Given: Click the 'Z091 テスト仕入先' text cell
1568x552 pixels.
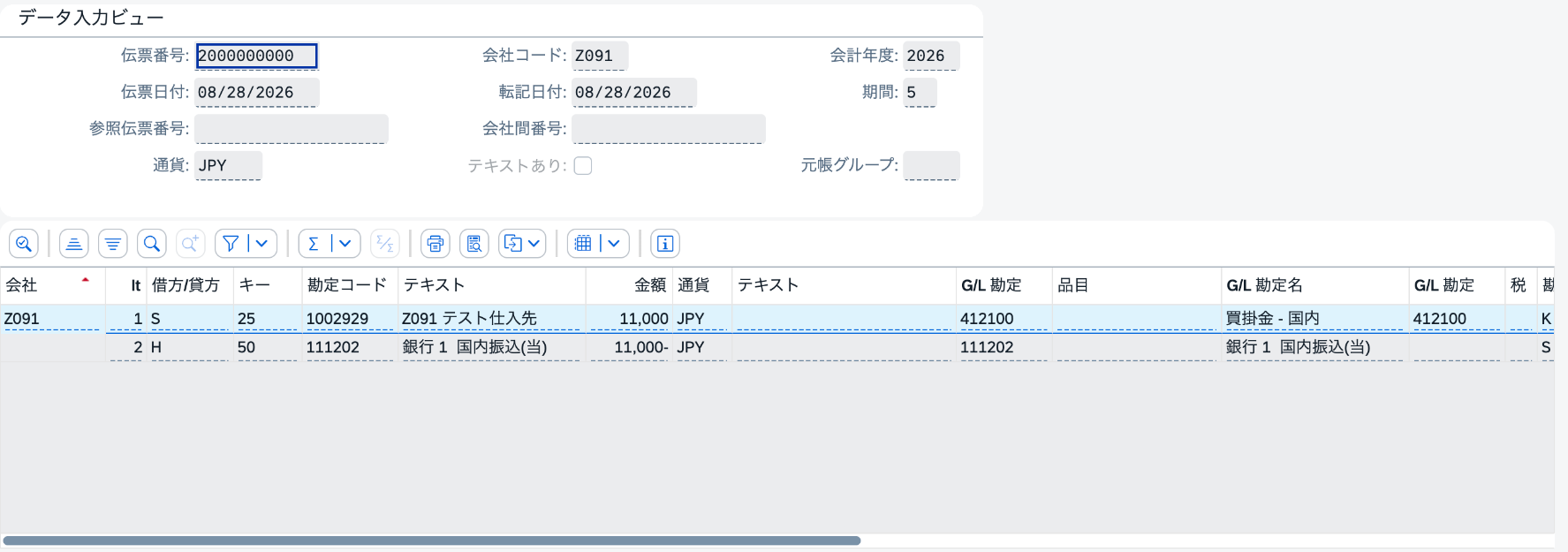Looking at the screenshot, I should tap(491, 319).
